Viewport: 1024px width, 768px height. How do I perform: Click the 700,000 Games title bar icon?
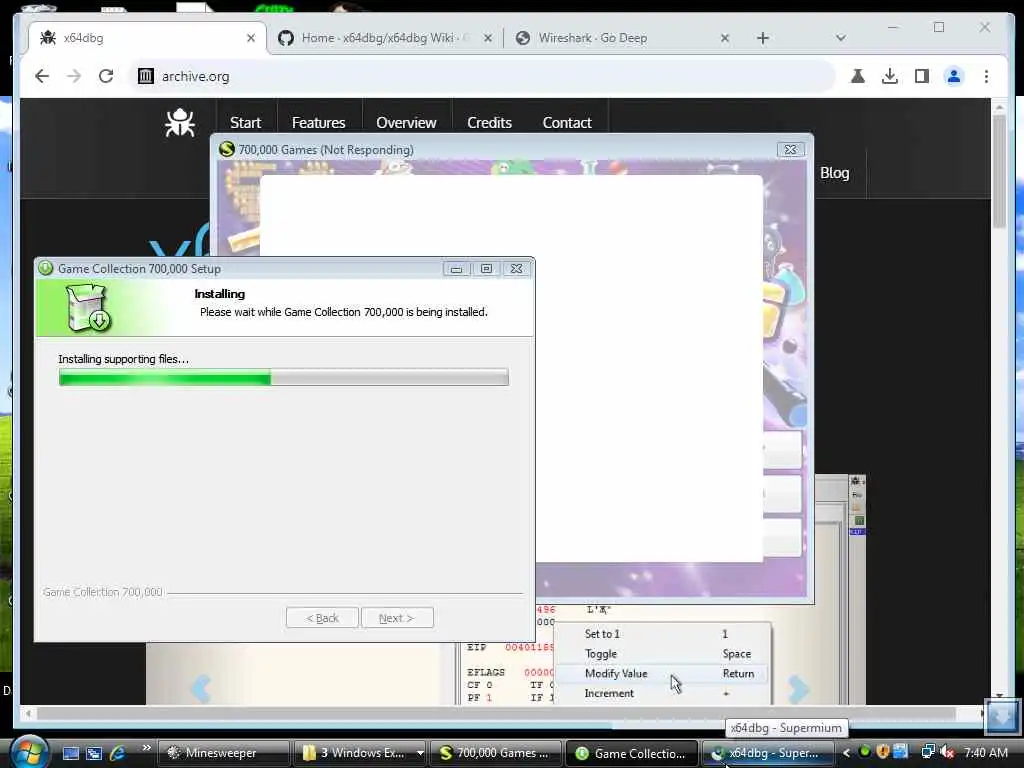click(227, 150)
